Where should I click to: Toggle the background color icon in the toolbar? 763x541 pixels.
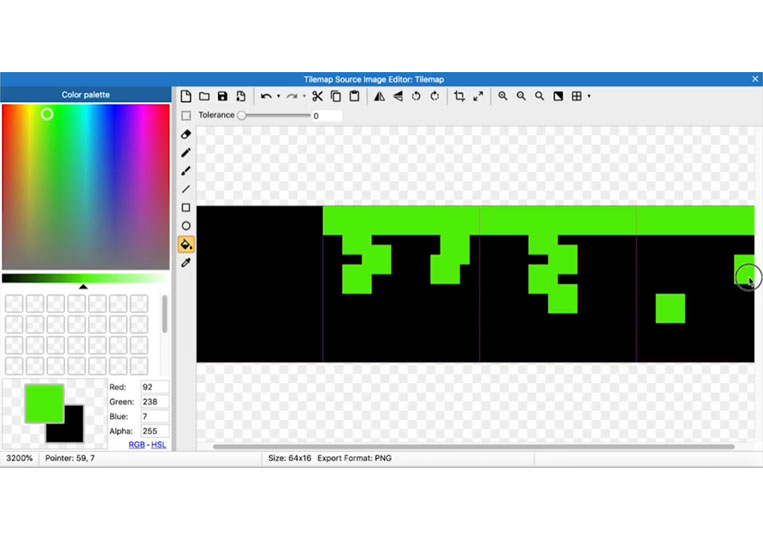[558, 96]
